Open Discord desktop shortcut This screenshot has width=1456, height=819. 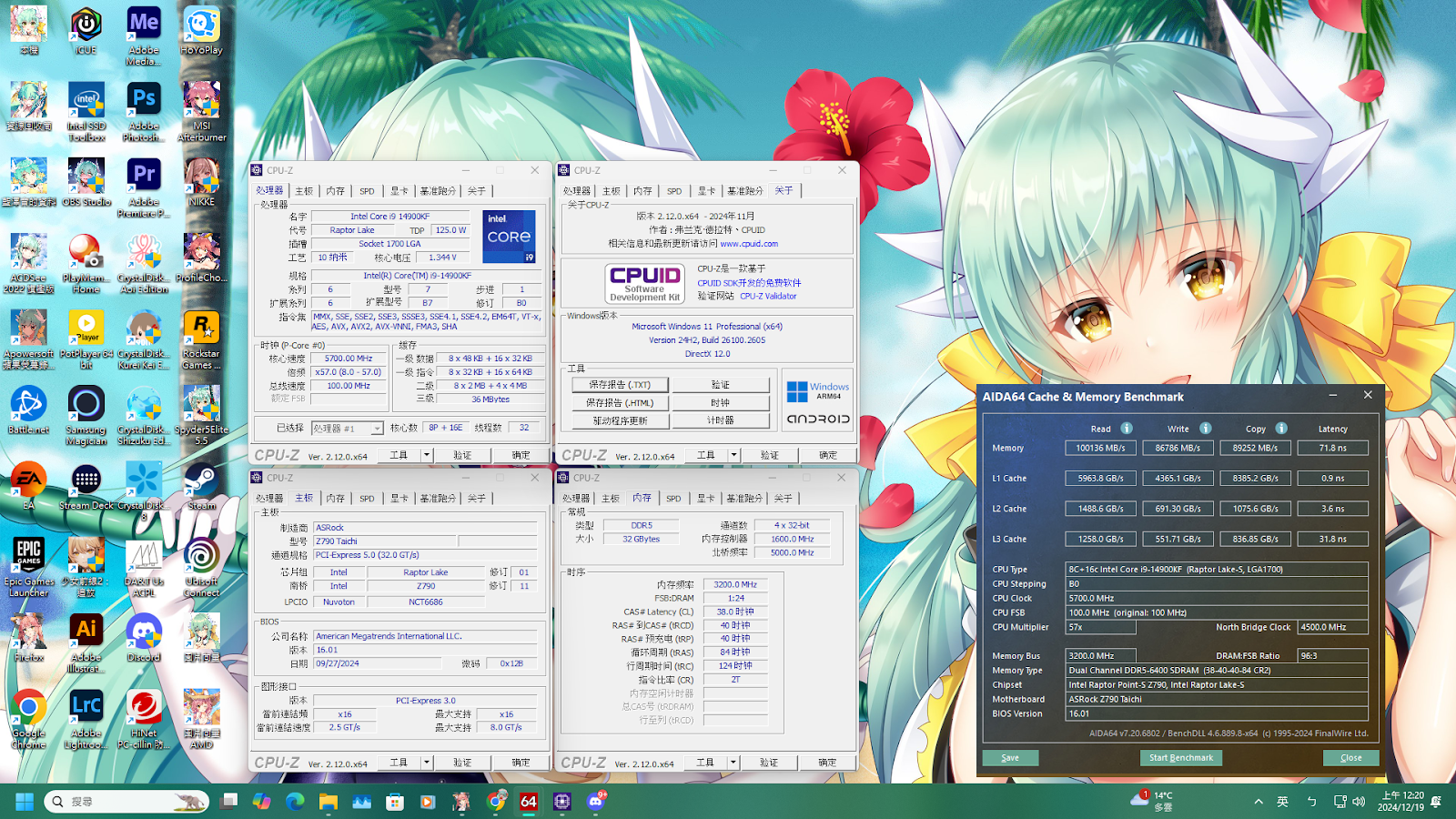pyautogui.click(x=144, y=638)
